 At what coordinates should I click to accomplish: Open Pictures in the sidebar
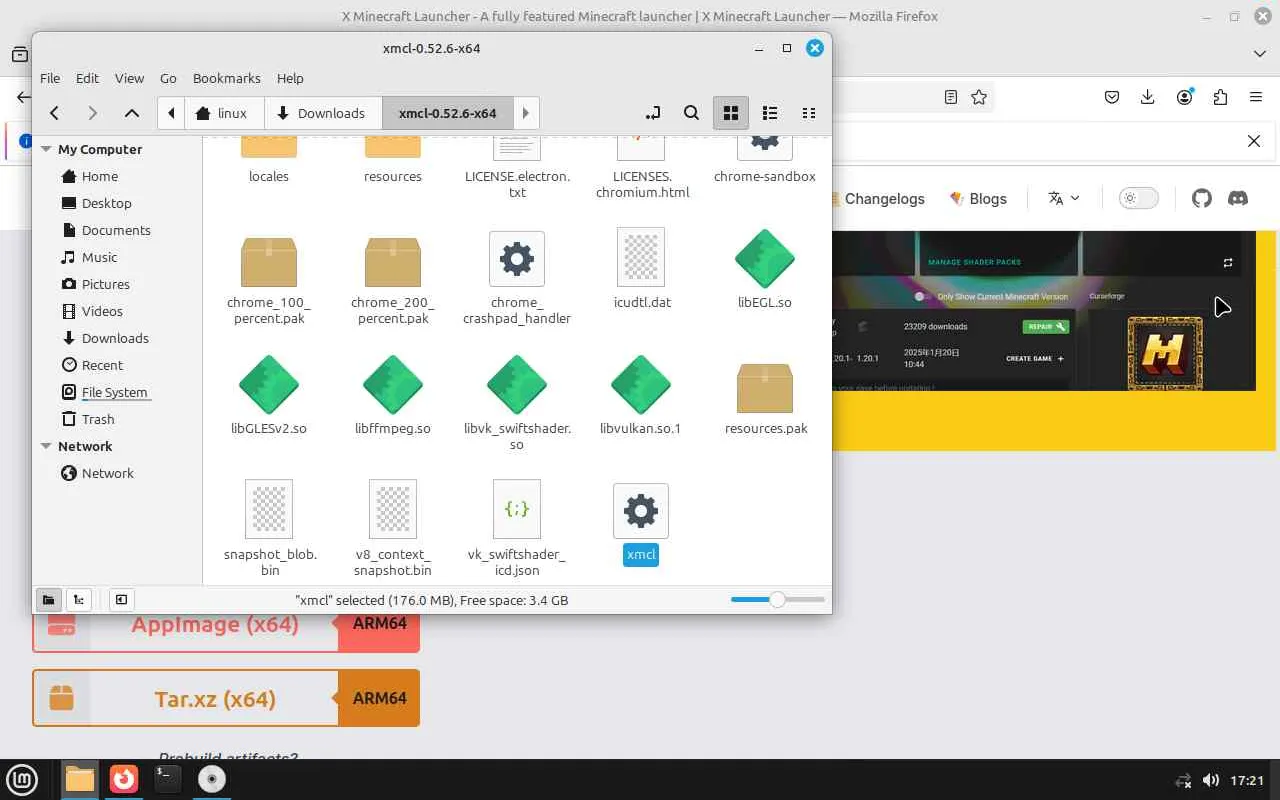point(106,284)
